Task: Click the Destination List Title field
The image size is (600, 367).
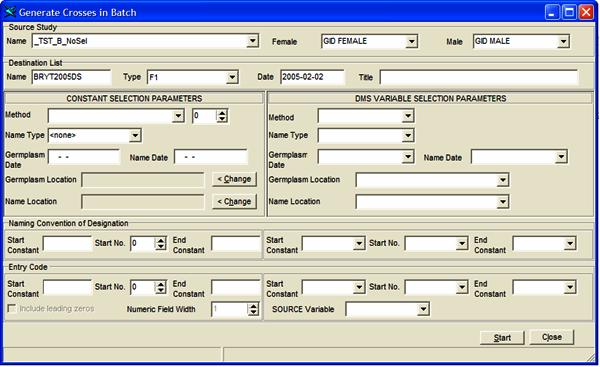Action: [x=479, y=77]
